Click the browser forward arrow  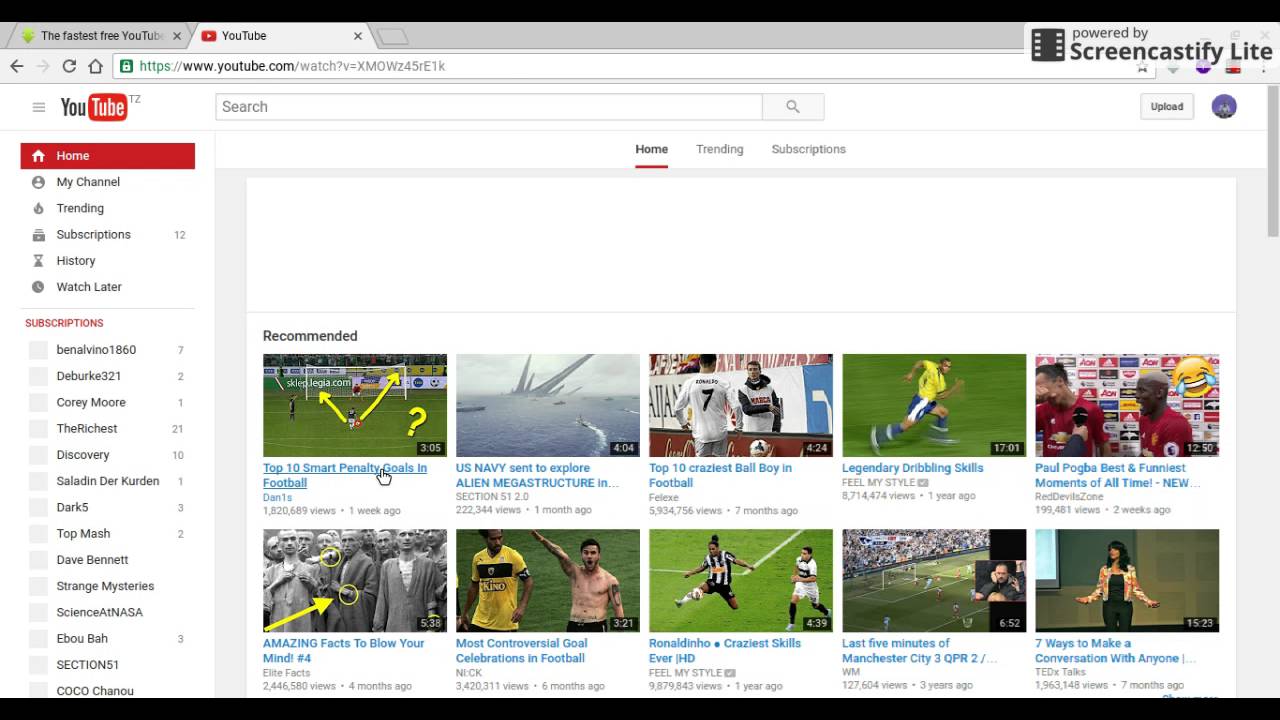click(x=43, y=66)
